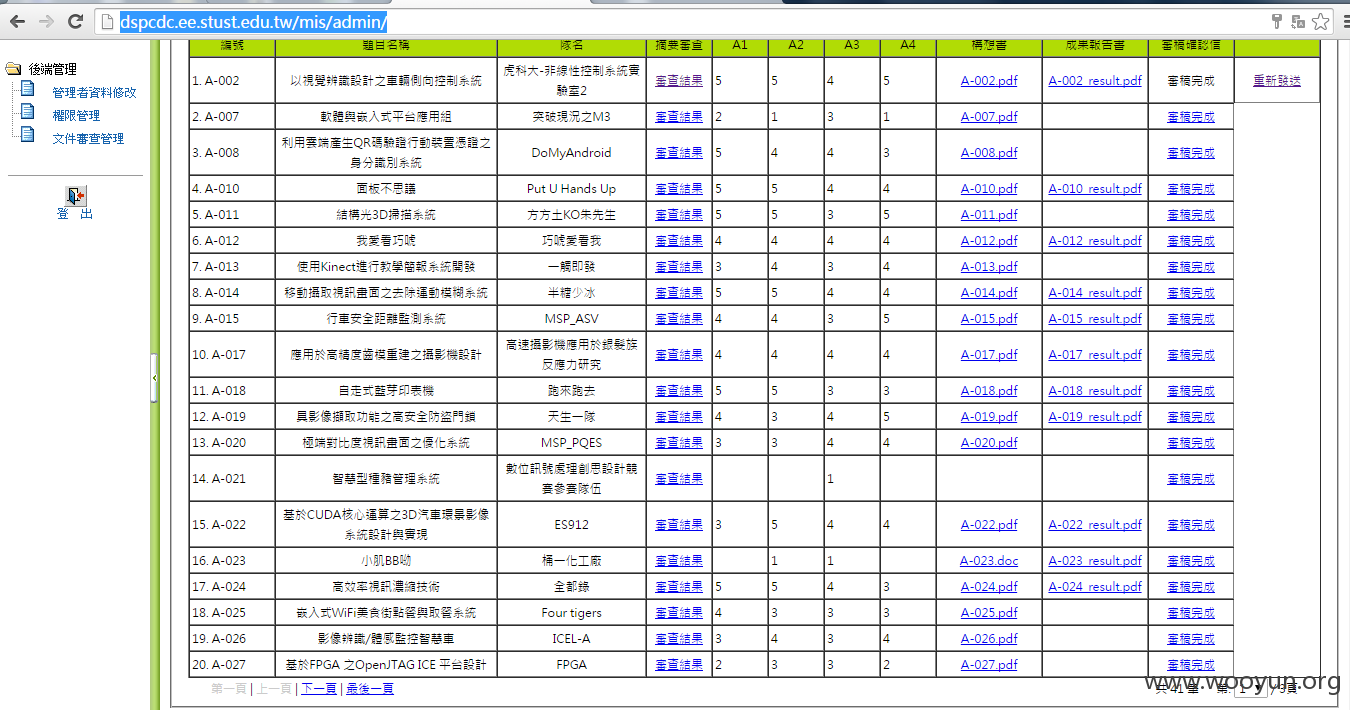Open the A-015.pdf link
Viewport: 1350px width, 710px height.
tap(989, 319)
